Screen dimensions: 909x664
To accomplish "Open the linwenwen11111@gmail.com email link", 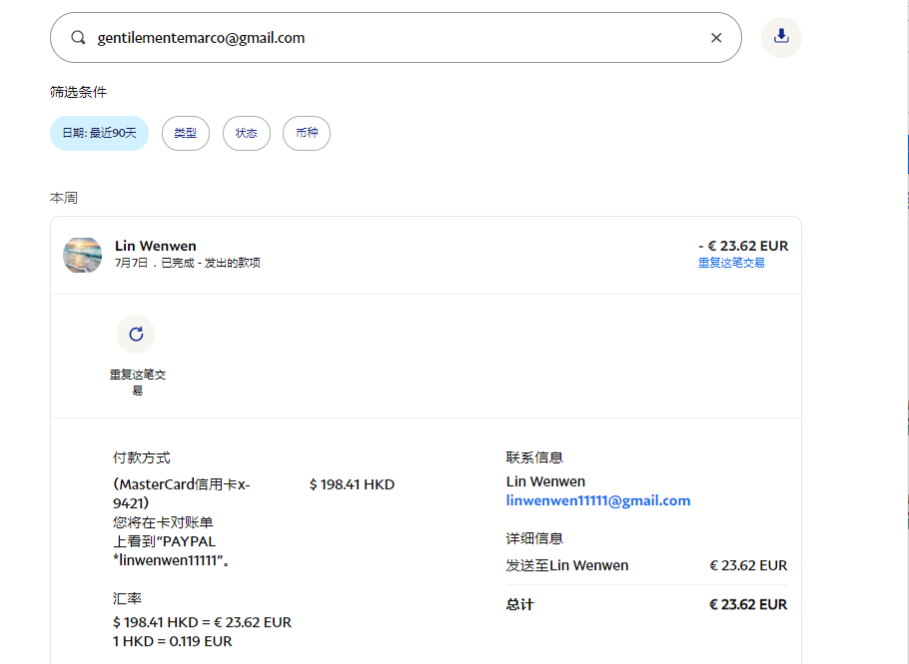I will [x=598, y=501].
